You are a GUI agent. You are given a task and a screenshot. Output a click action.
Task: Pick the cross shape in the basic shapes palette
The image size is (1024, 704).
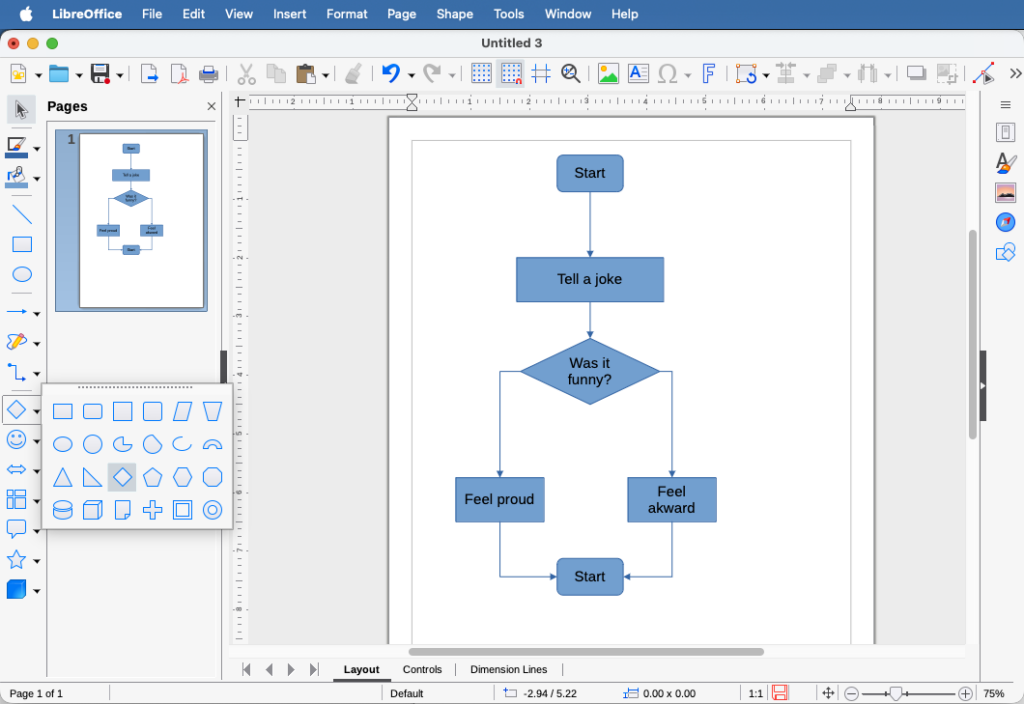(151, 509)
